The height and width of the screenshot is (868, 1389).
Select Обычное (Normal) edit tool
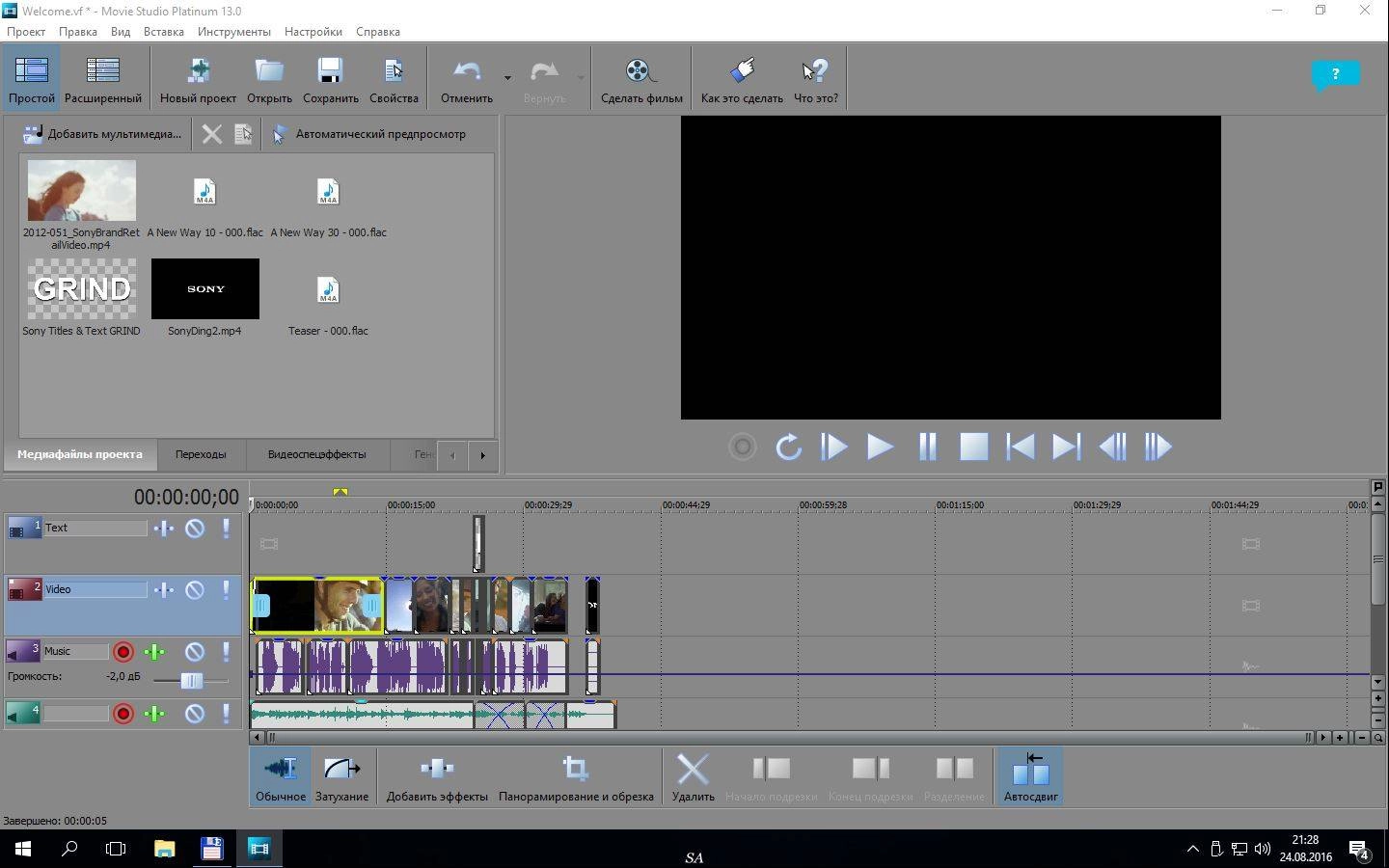[281, 776]
